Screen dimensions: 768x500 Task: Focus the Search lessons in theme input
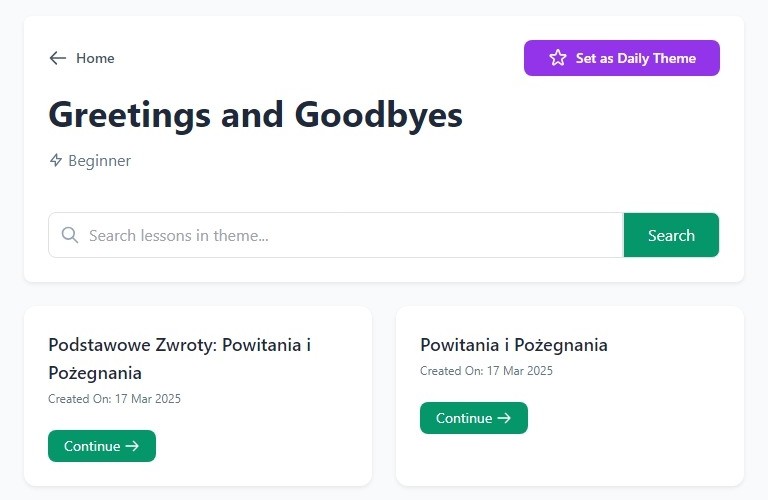click(x=340, y=235)
